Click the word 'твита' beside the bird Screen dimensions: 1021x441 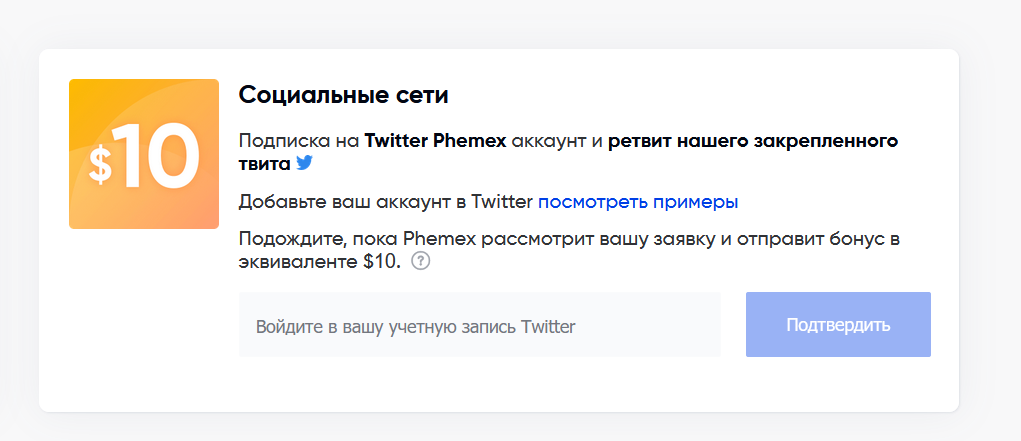(x=264, y=163)
